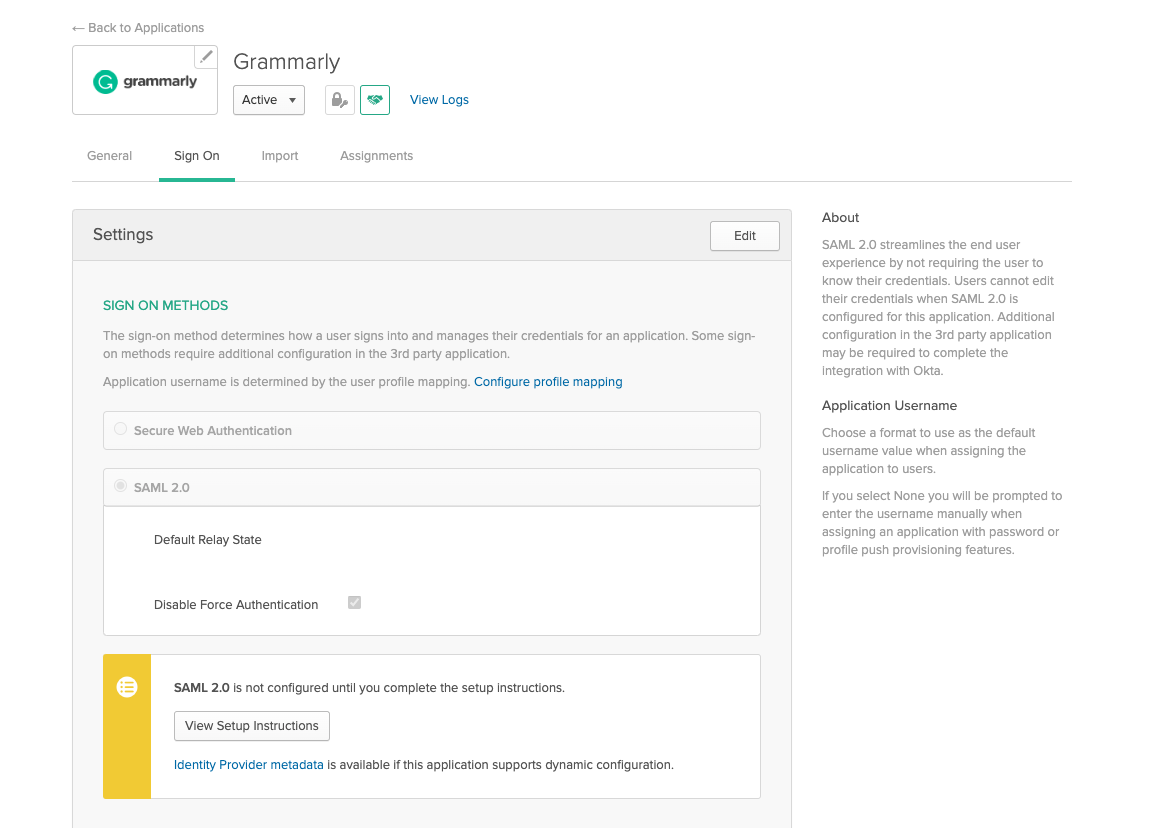Click the pencil icon on the Grammarly logo
This screenshot has width=1150, height=828.
[206, 57]
